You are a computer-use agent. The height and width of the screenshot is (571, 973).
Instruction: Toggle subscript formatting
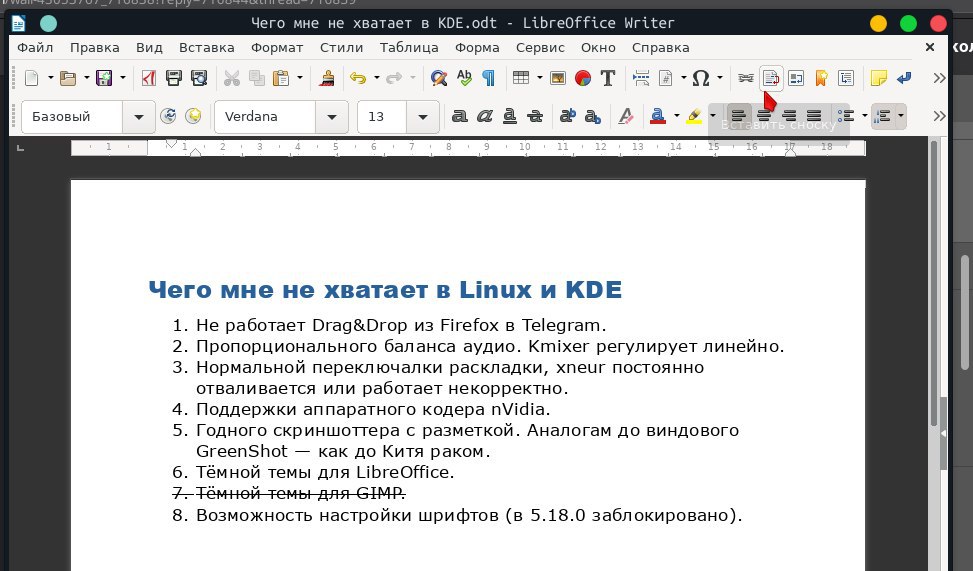coord(593,116)
